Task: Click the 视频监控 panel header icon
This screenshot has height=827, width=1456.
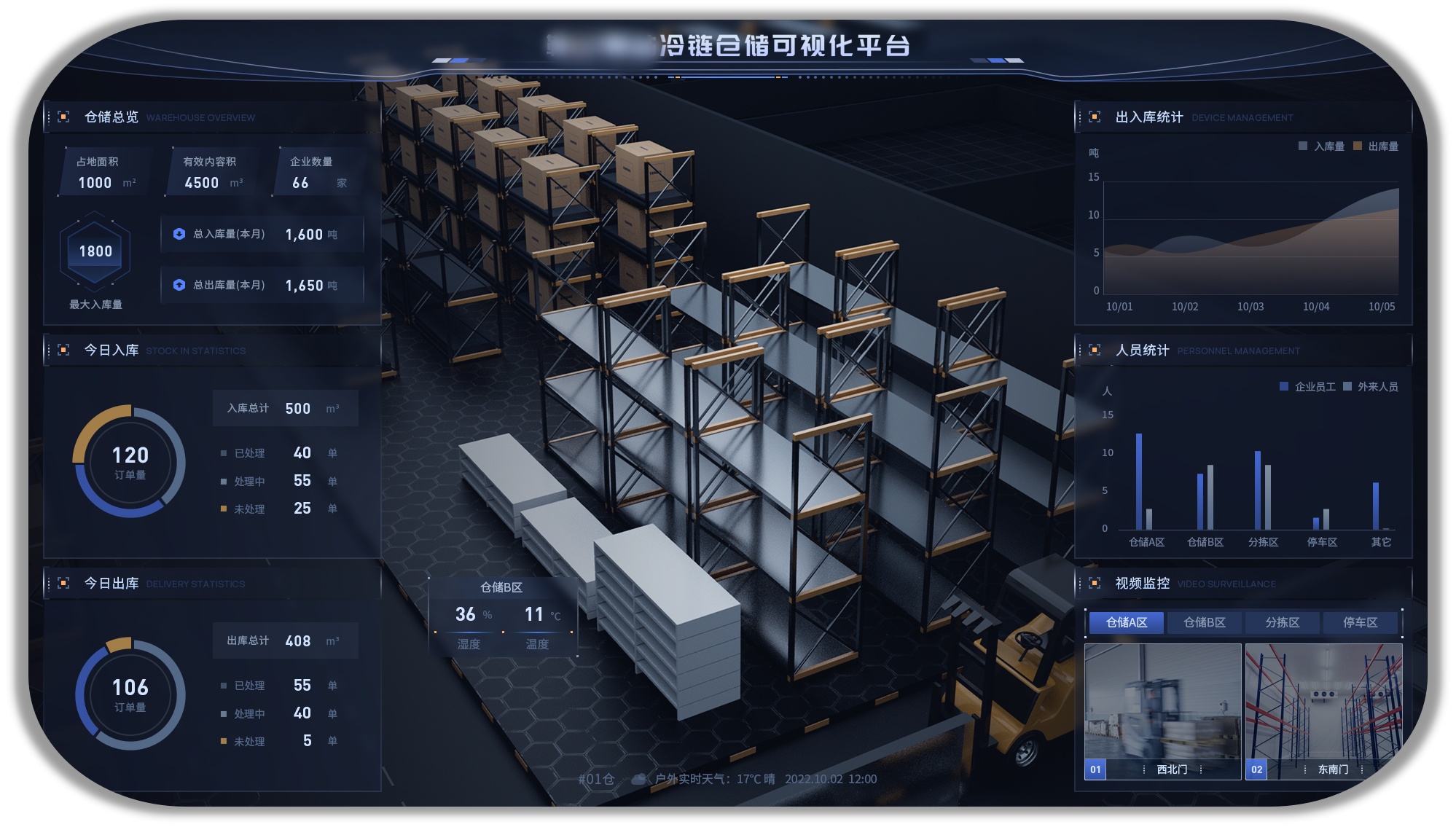Action: pos(1095,583)
